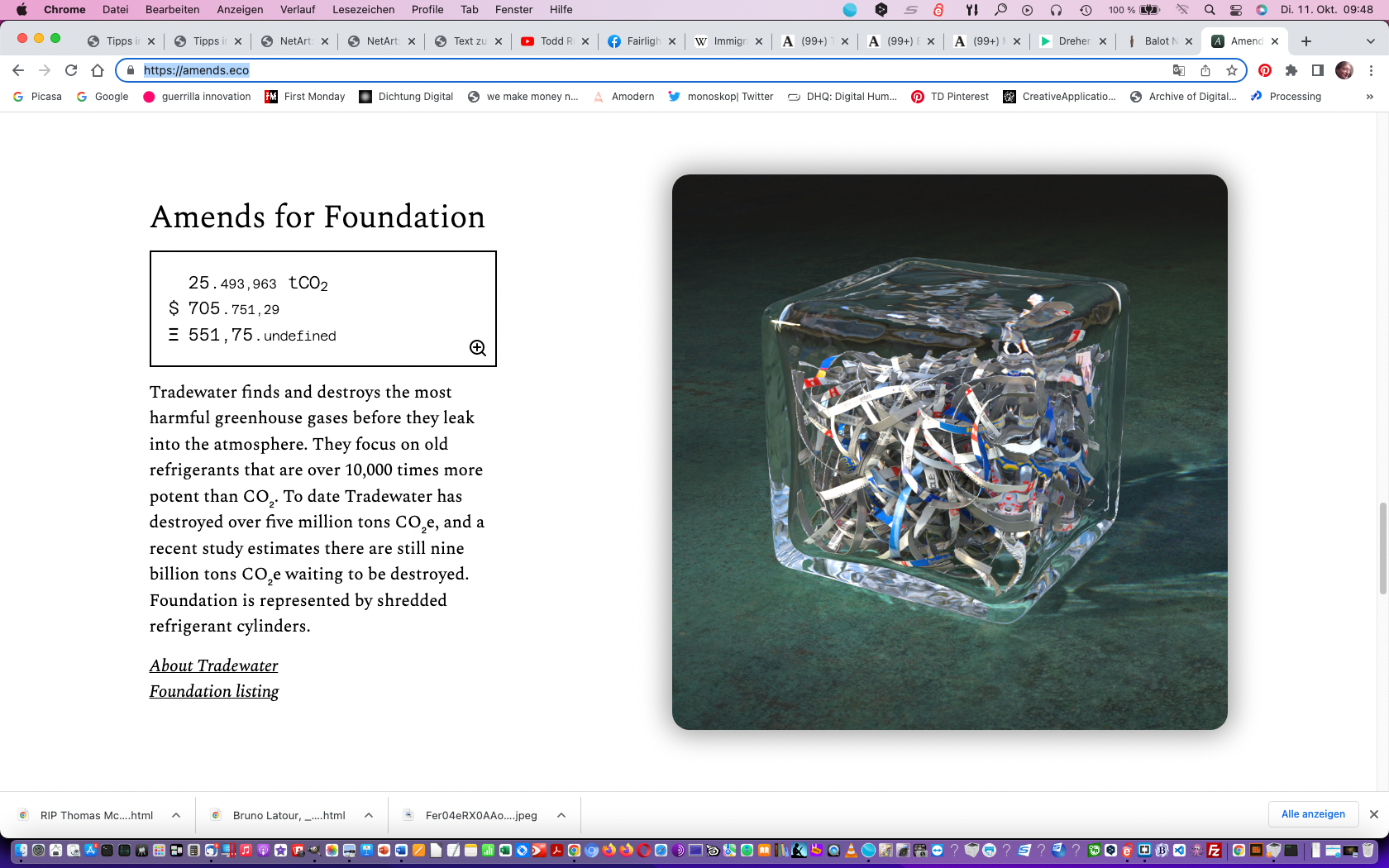This screenshot has width=1389, height=868.
Task: Bookmark this page with the star icon
Action: pyautogui.click(x=1232, y=70)
